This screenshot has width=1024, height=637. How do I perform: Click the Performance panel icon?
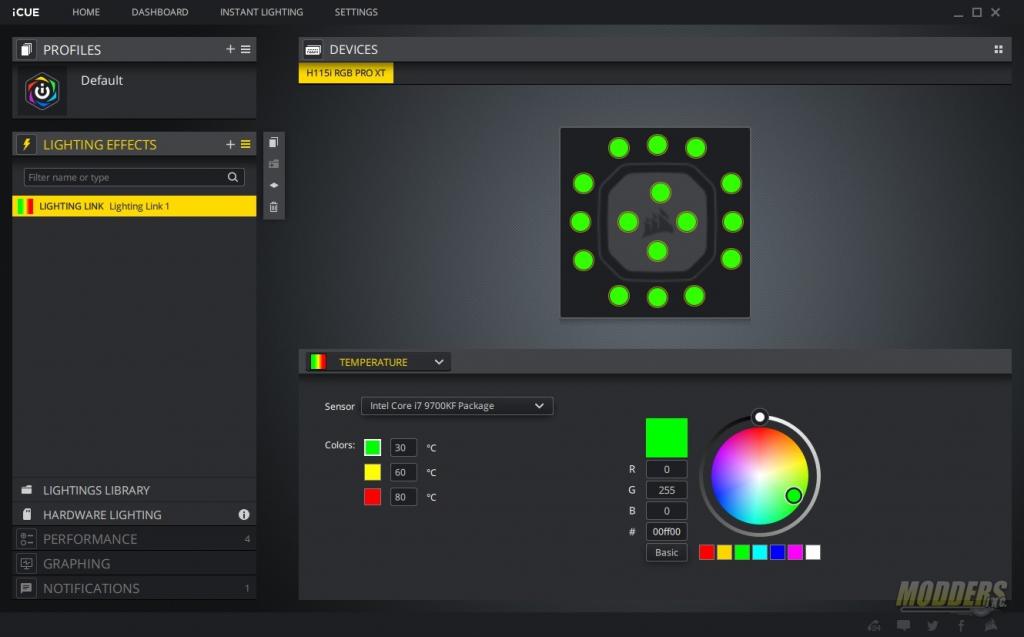(27, 539)
